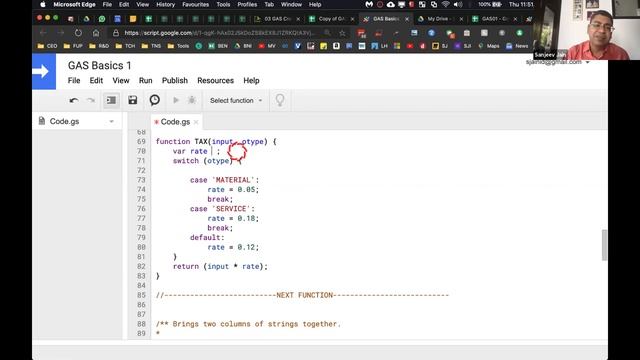Close the GAS Basics browser tab
This screenshot has width=640, height=360.
pyautogui.click(x=407, y=19)
